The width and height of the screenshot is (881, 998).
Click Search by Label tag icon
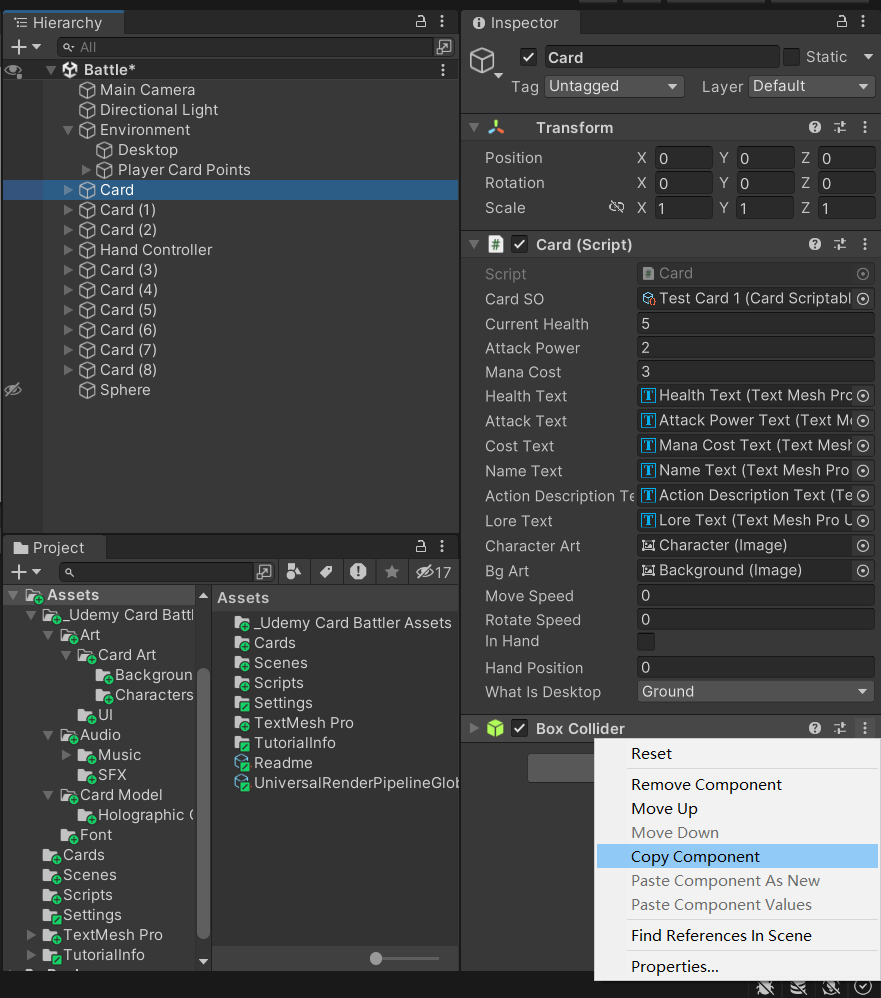coord(325,572)
